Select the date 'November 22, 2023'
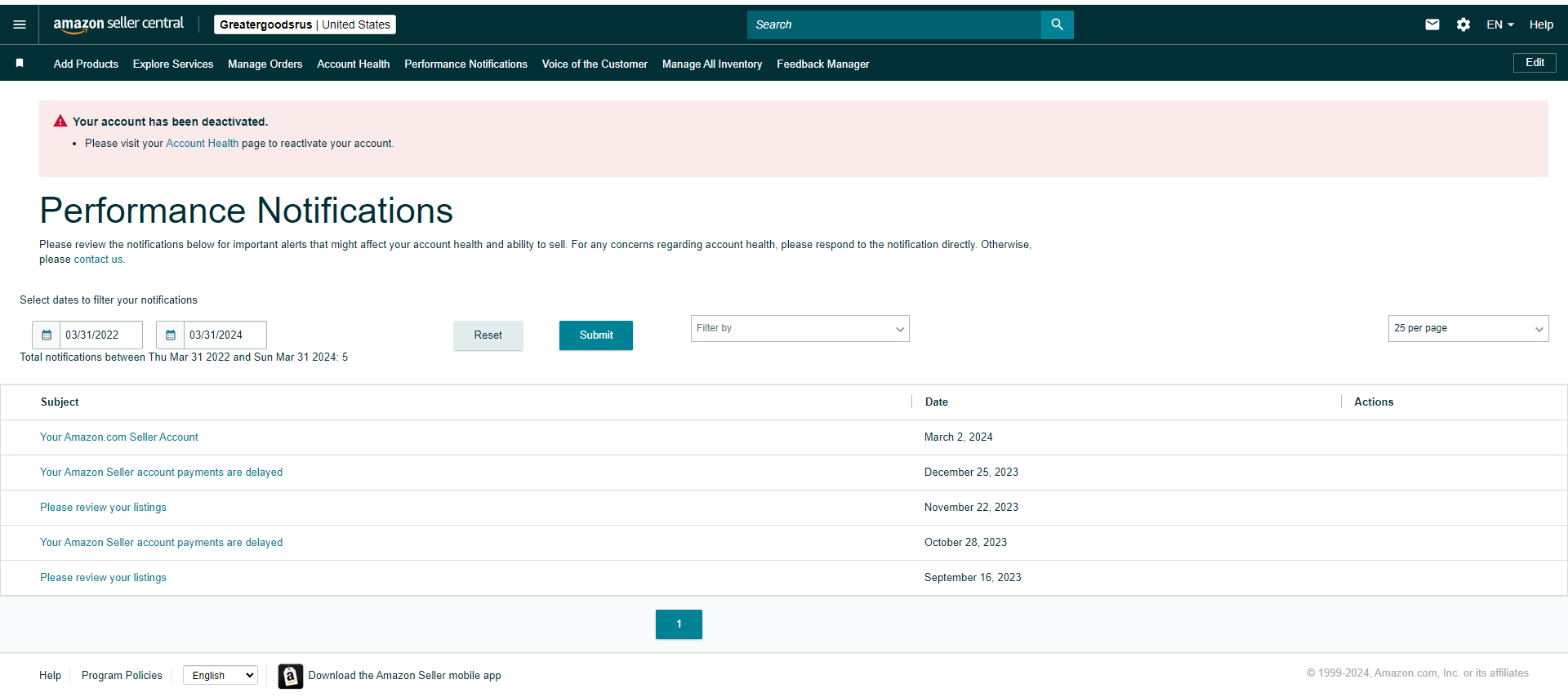 point(971,508)
